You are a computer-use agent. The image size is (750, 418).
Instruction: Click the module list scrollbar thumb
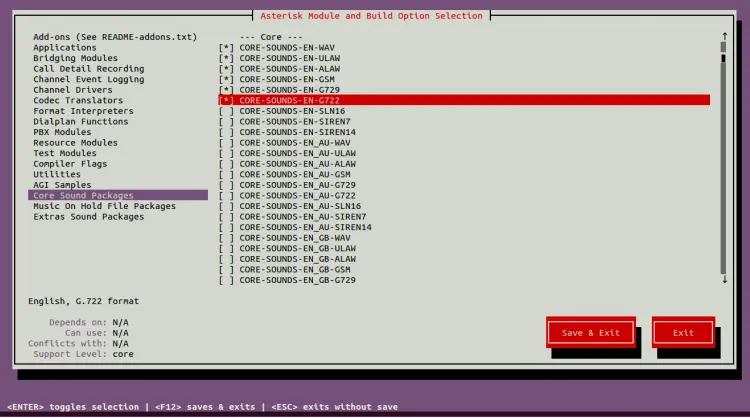click(x=723, y=58)
